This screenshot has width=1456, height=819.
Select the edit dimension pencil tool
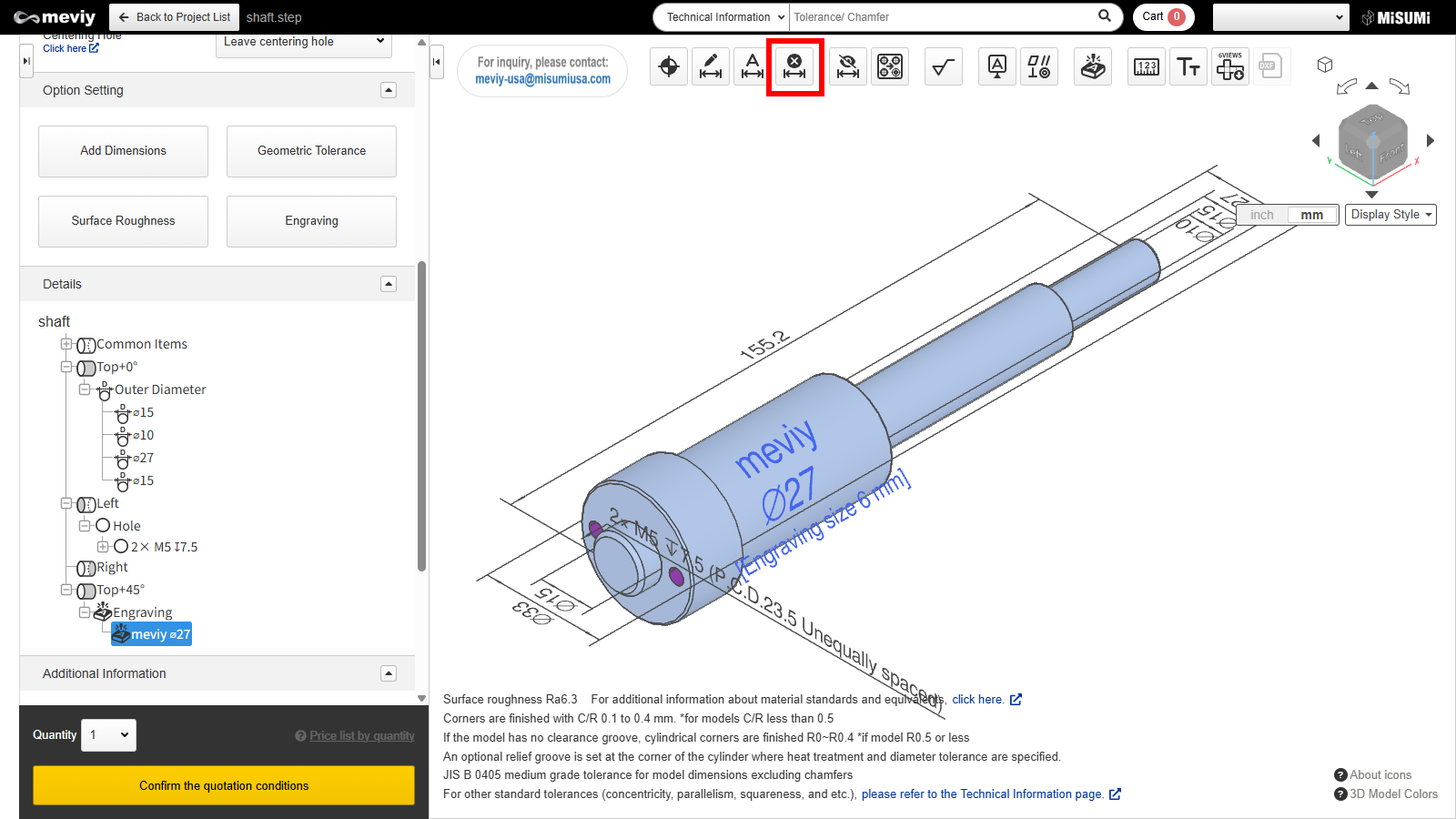[711, 66]
